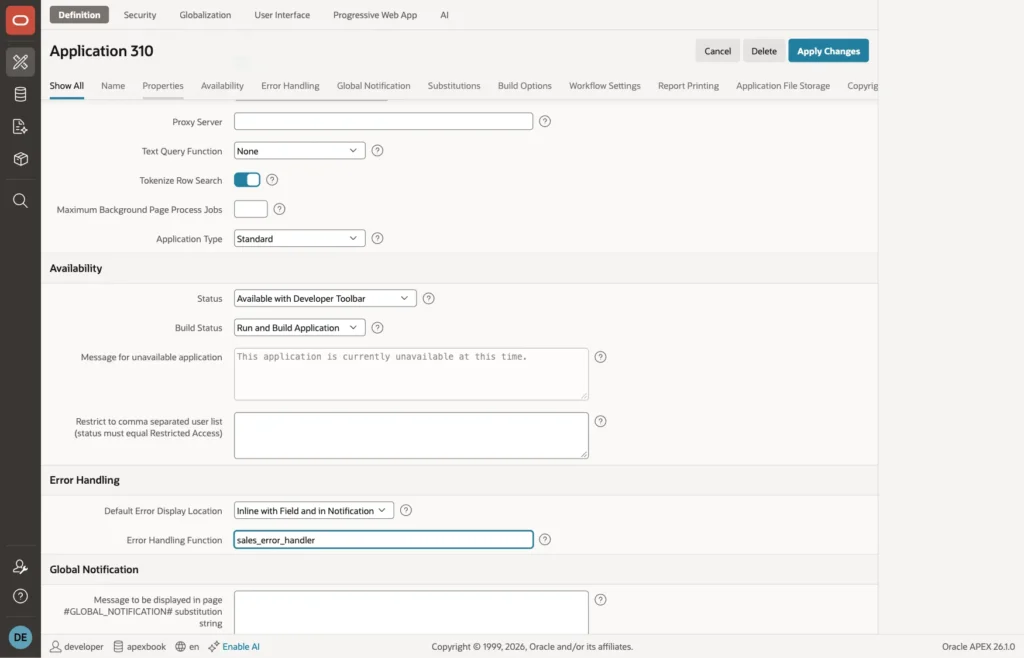Select Substitutions section tab
This screenshot has height=658, width=1024.
point(454,86)
